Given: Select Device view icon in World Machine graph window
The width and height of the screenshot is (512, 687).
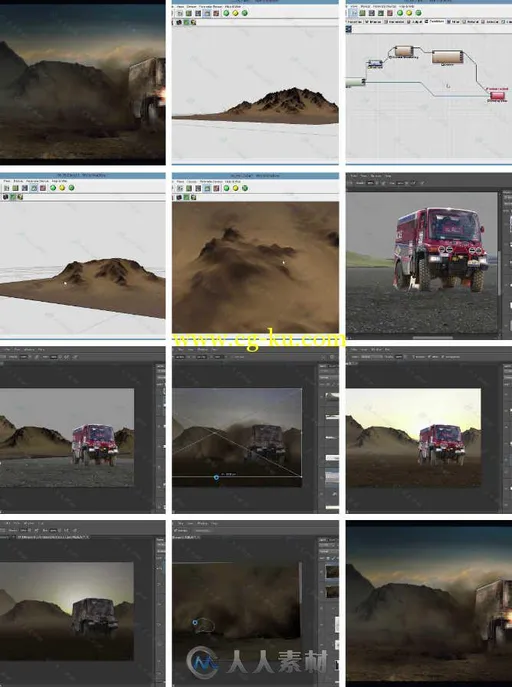Looking at the screenshot, I should 354,13.
